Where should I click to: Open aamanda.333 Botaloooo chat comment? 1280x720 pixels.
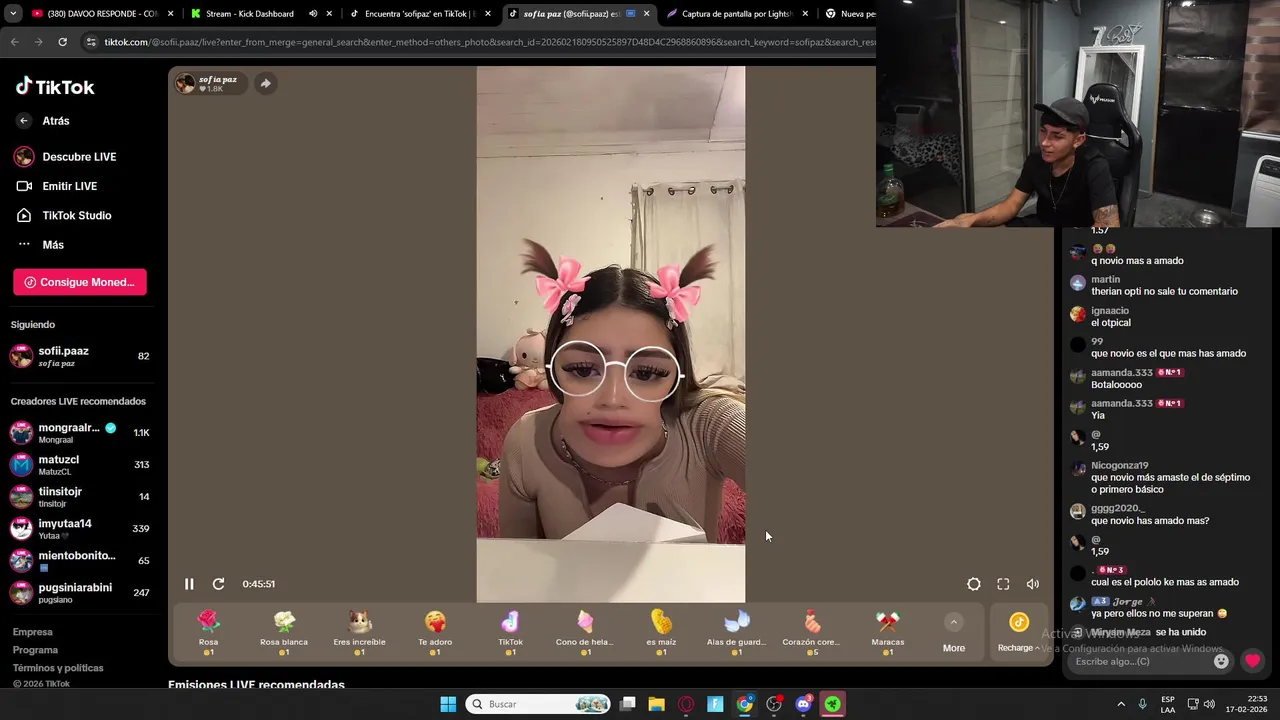[x=1160, y=378]
